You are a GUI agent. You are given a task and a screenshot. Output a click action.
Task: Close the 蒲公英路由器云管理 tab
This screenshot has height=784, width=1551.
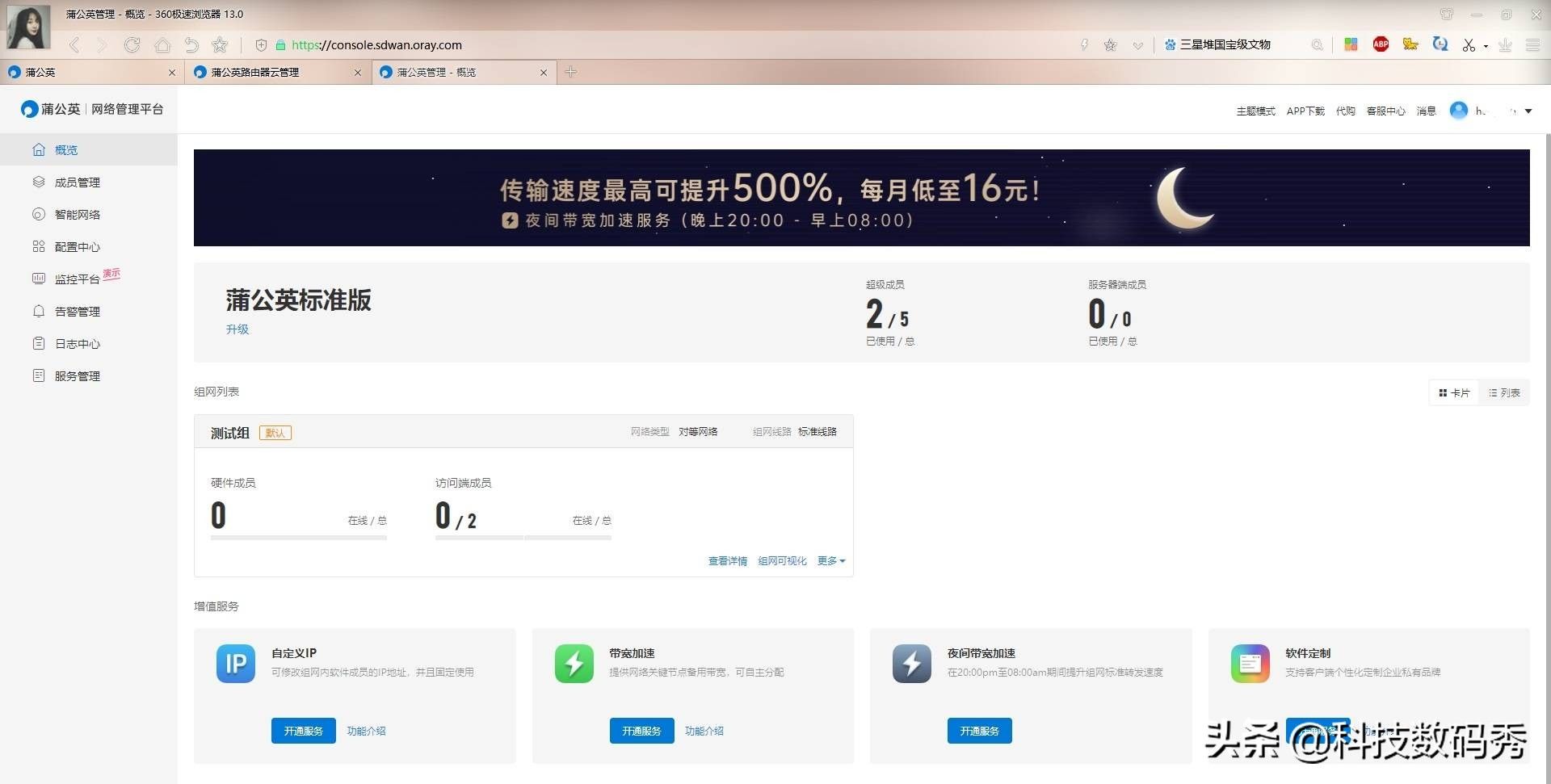pos(358,73)
